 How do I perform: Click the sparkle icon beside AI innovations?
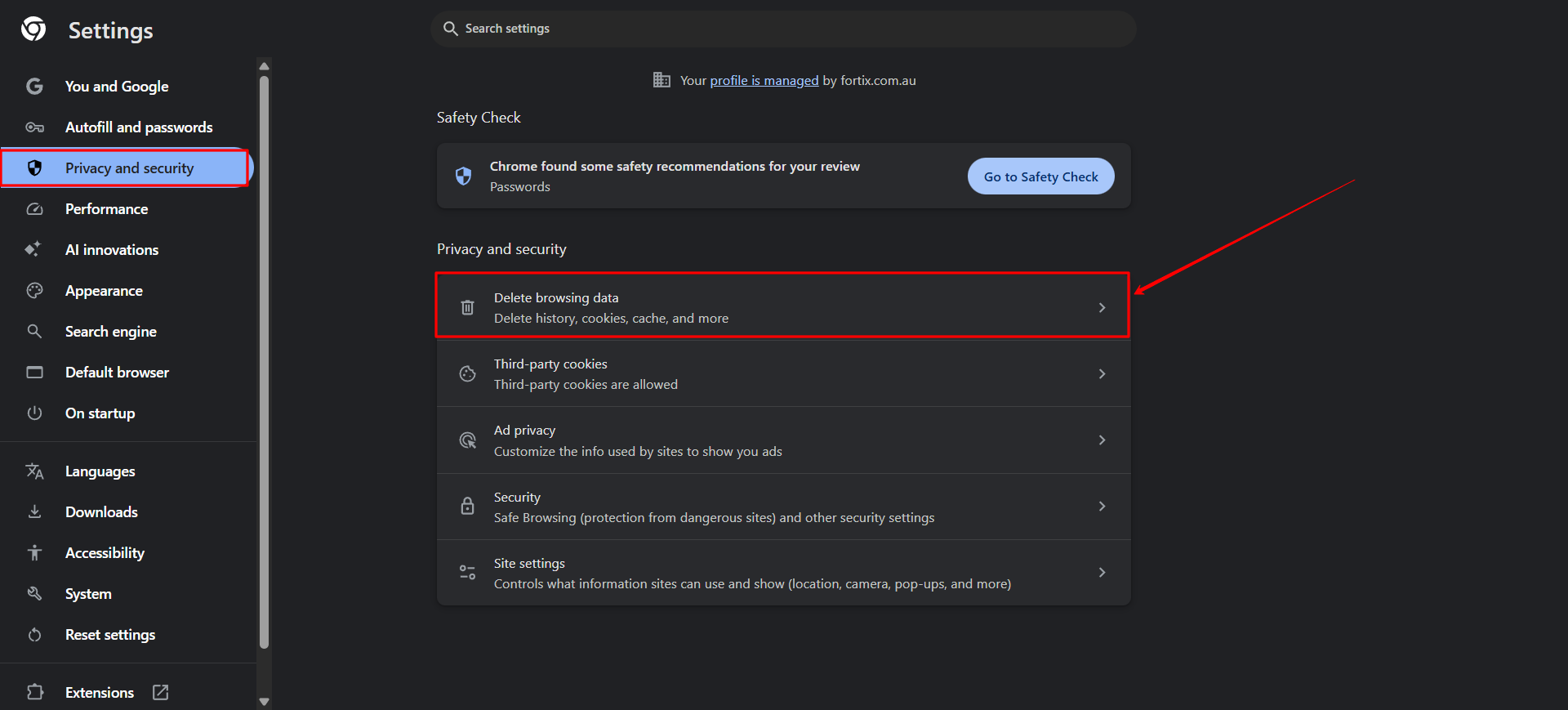[33, 249]
